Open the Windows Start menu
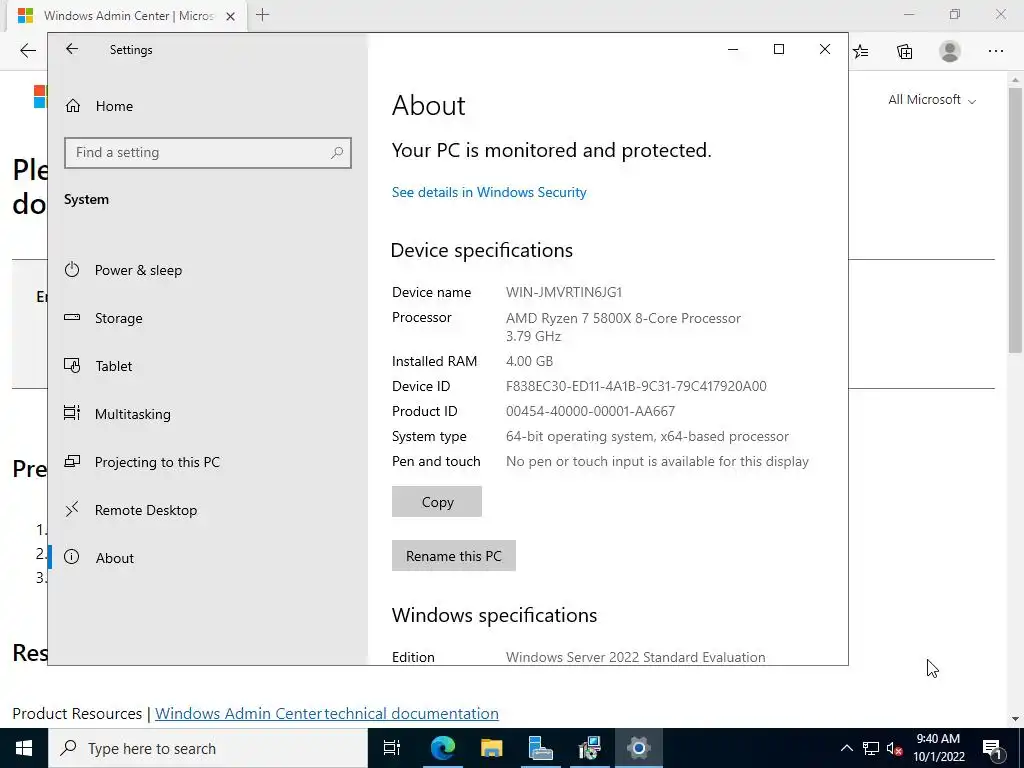1024x768 pixels. 24,748
